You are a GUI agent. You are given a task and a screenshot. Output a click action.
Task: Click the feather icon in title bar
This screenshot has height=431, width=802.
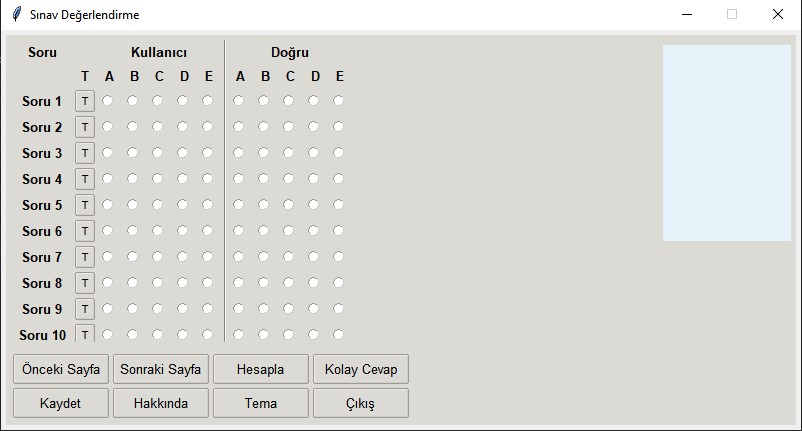point(16,15)
